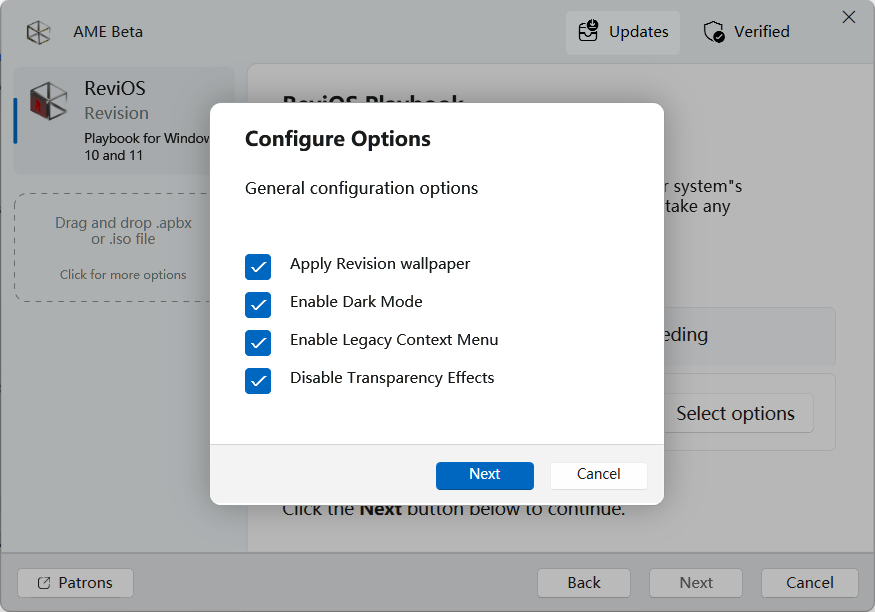This screenshot has width=875, height=612.
Task: Uncheck Enable Dark Mode option
Action: pyautogui.click(x=258, y=304)
